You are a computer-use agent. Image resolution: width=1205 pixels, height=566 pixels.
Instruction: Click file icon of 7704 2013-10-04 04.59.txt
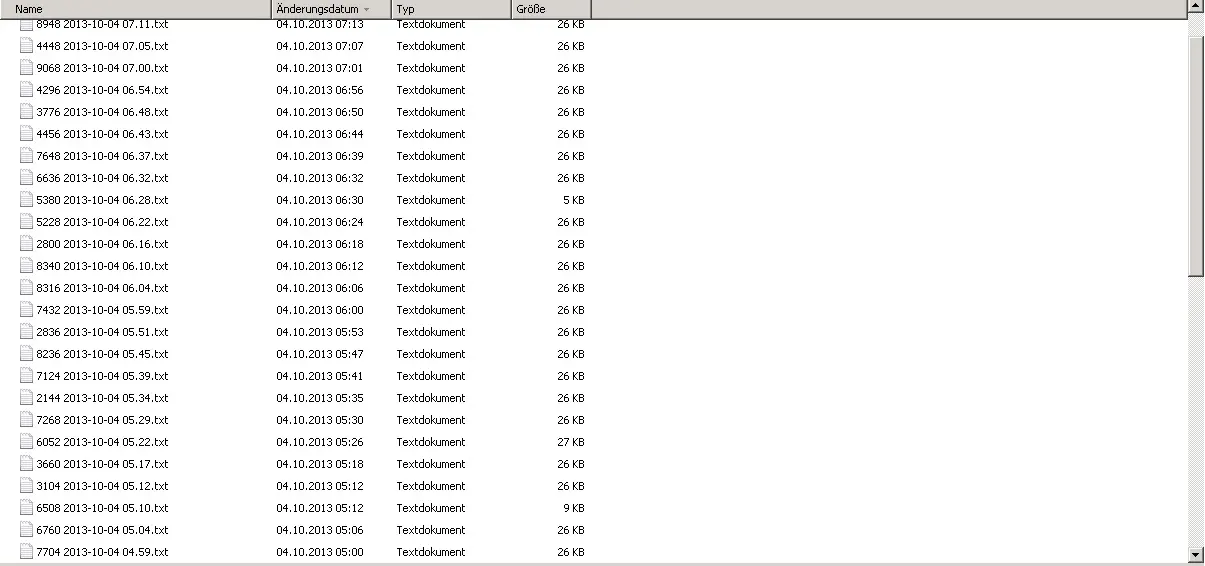[27, 552]
